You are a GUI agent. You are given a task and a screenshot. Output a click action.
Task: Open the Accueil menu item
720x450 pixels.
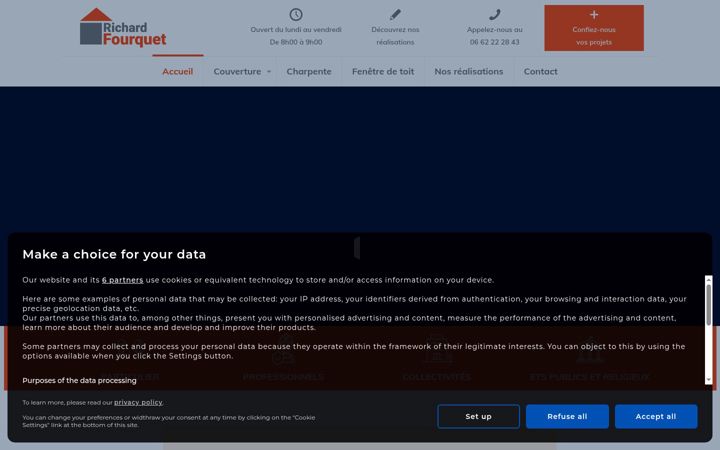pyautogui.click(x=178, y=72)
